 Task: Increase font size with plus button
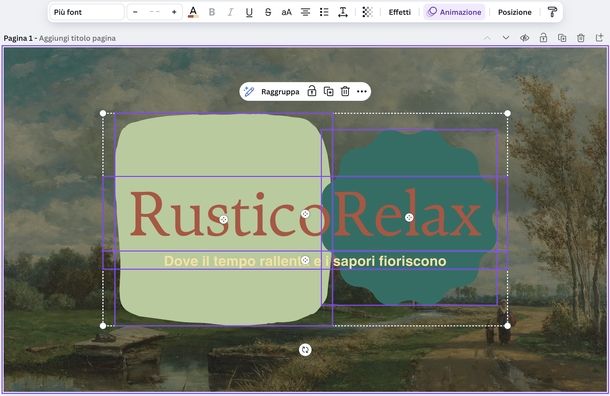[174, 12]
